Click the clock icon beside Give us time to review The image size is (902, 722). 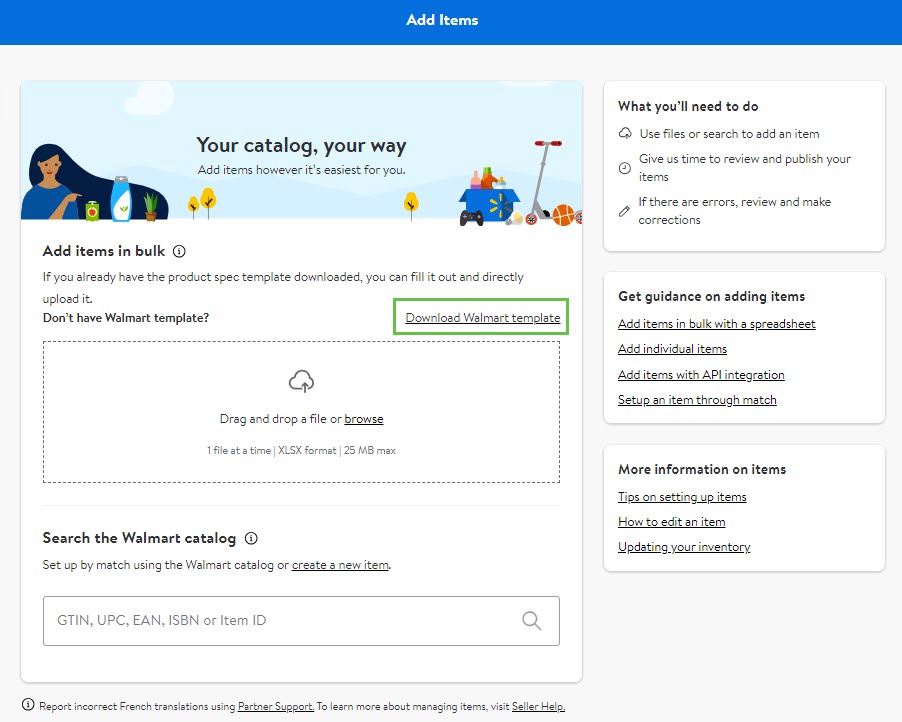click(x=625, y=168)
